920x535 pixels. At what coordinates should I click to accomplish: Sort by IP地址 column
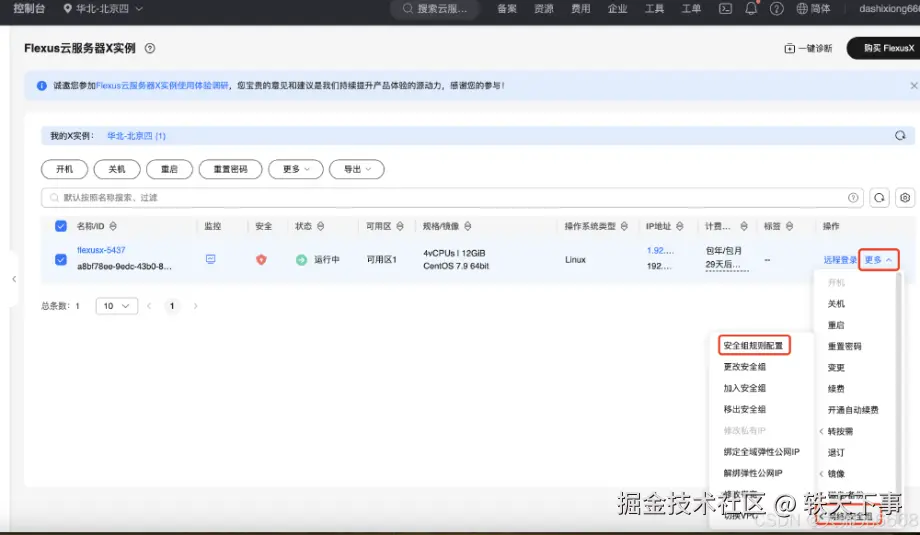click(679, 226)
